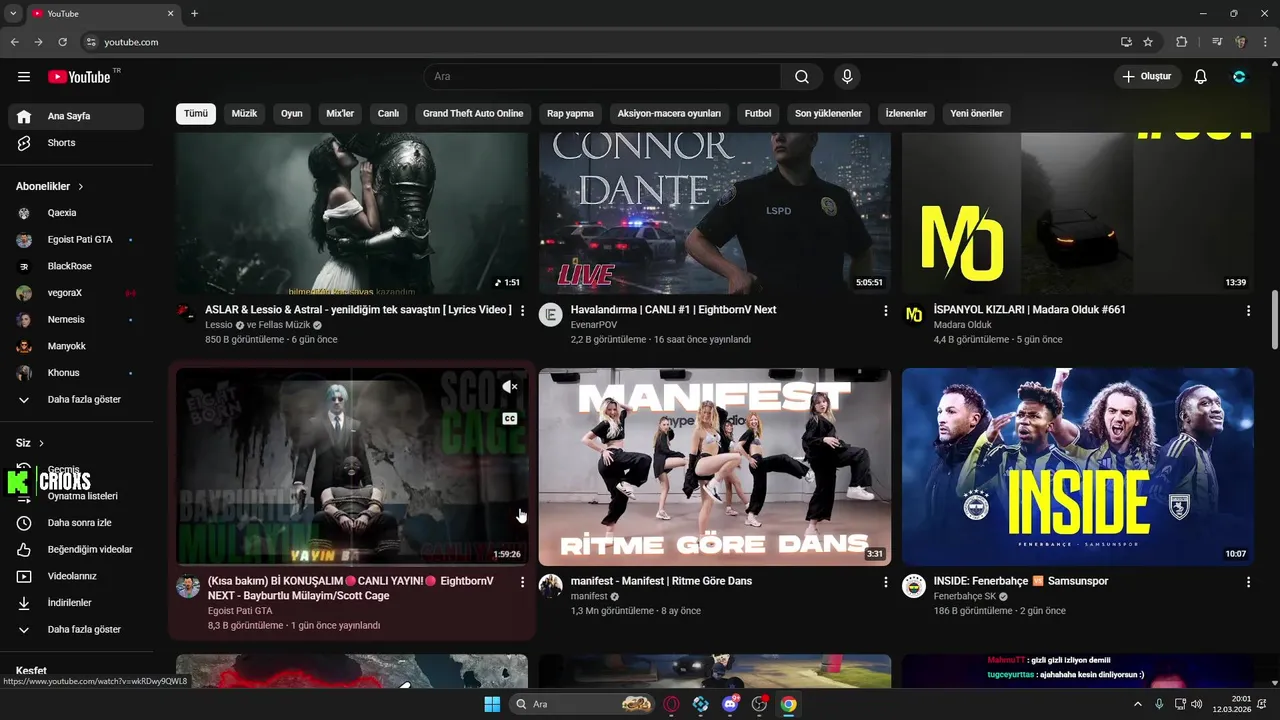
Task: Toggle captions on preview video
Action: (x=510, y=419)
